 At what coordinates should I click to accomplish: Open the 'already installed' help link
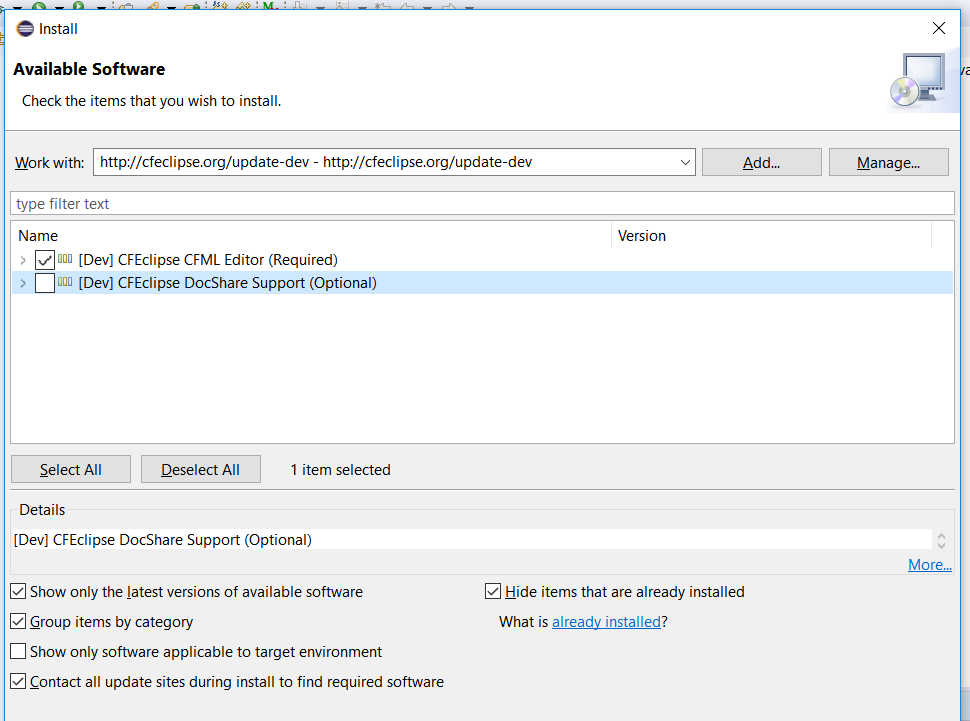[x=606, y=621]
